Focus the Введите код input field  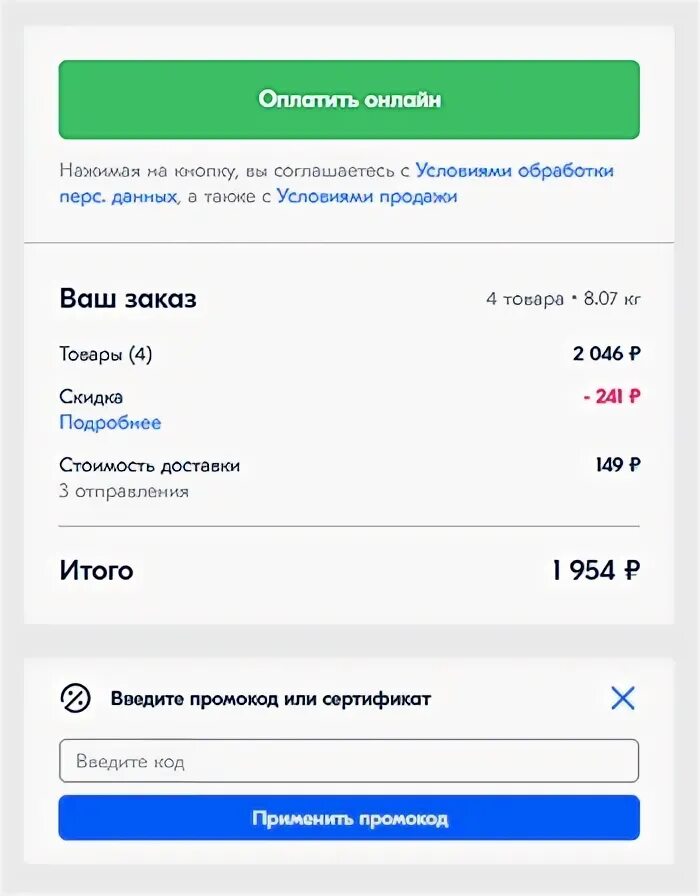[349, 761]
